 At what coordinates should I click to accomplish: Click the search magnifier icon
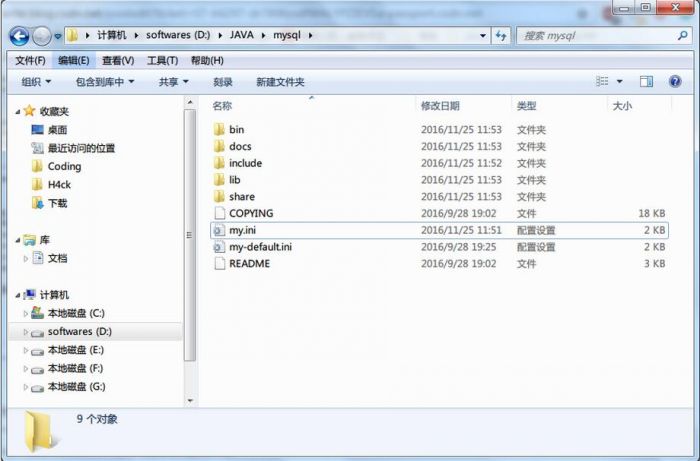(682, 35)
